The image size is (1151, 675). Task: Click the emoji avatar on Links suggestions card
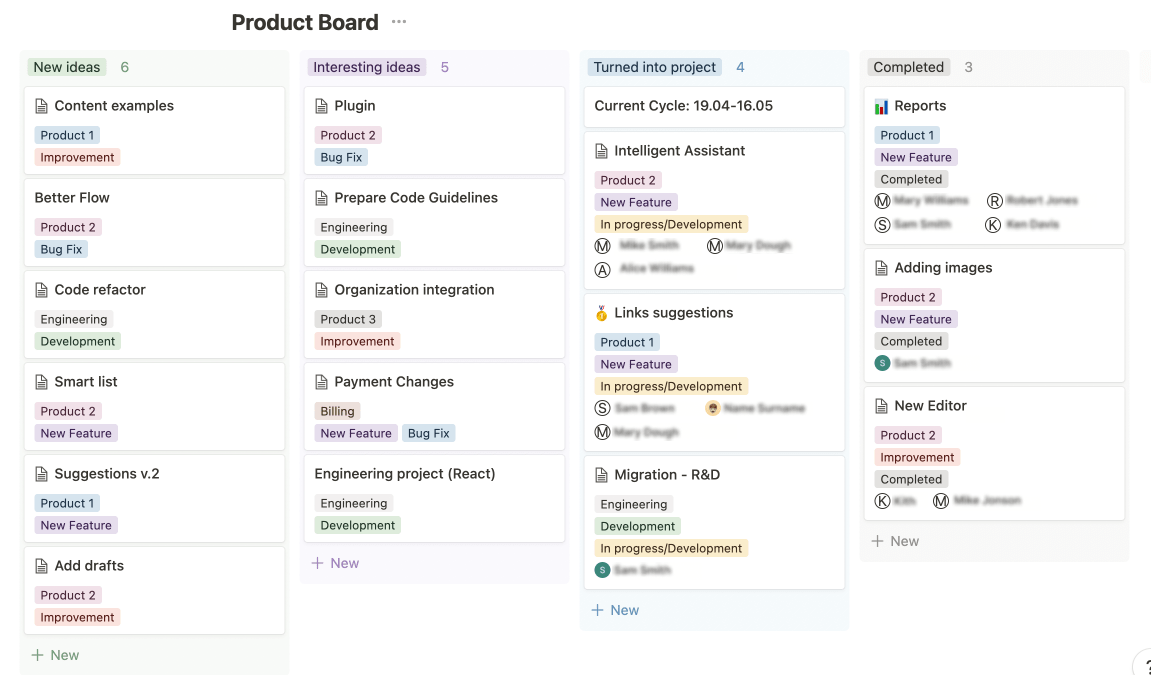712,408
